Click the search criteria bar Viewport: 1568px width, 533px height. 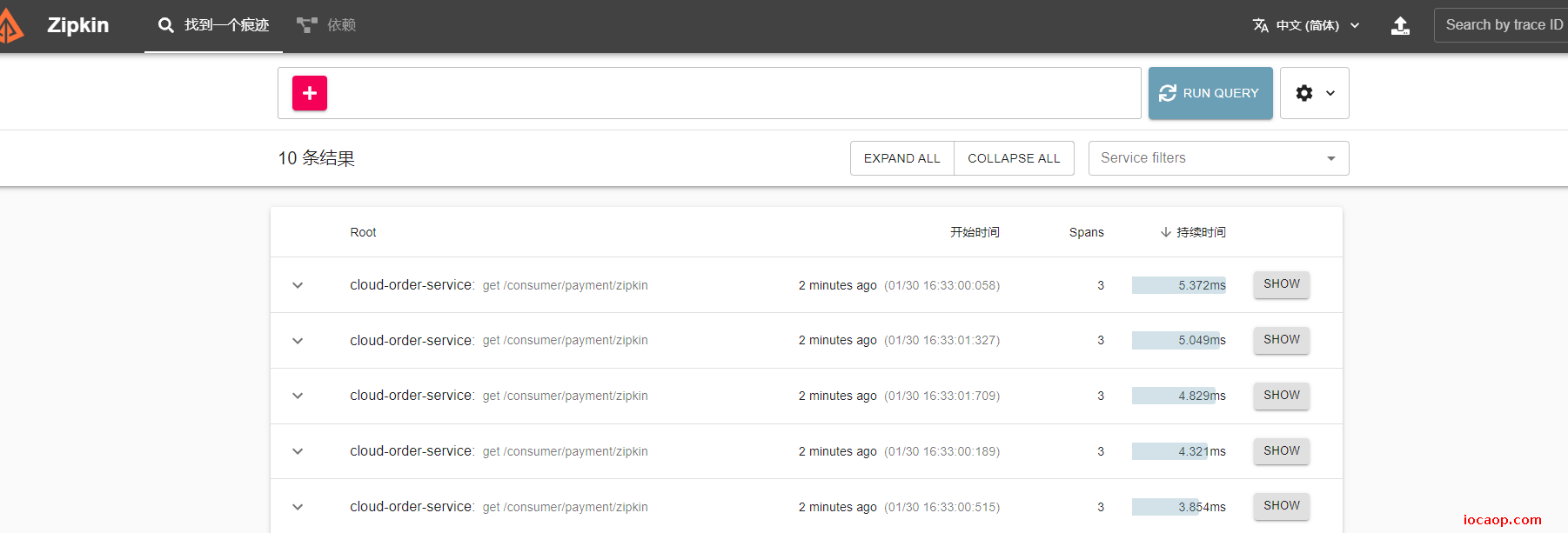click(709, 93)
